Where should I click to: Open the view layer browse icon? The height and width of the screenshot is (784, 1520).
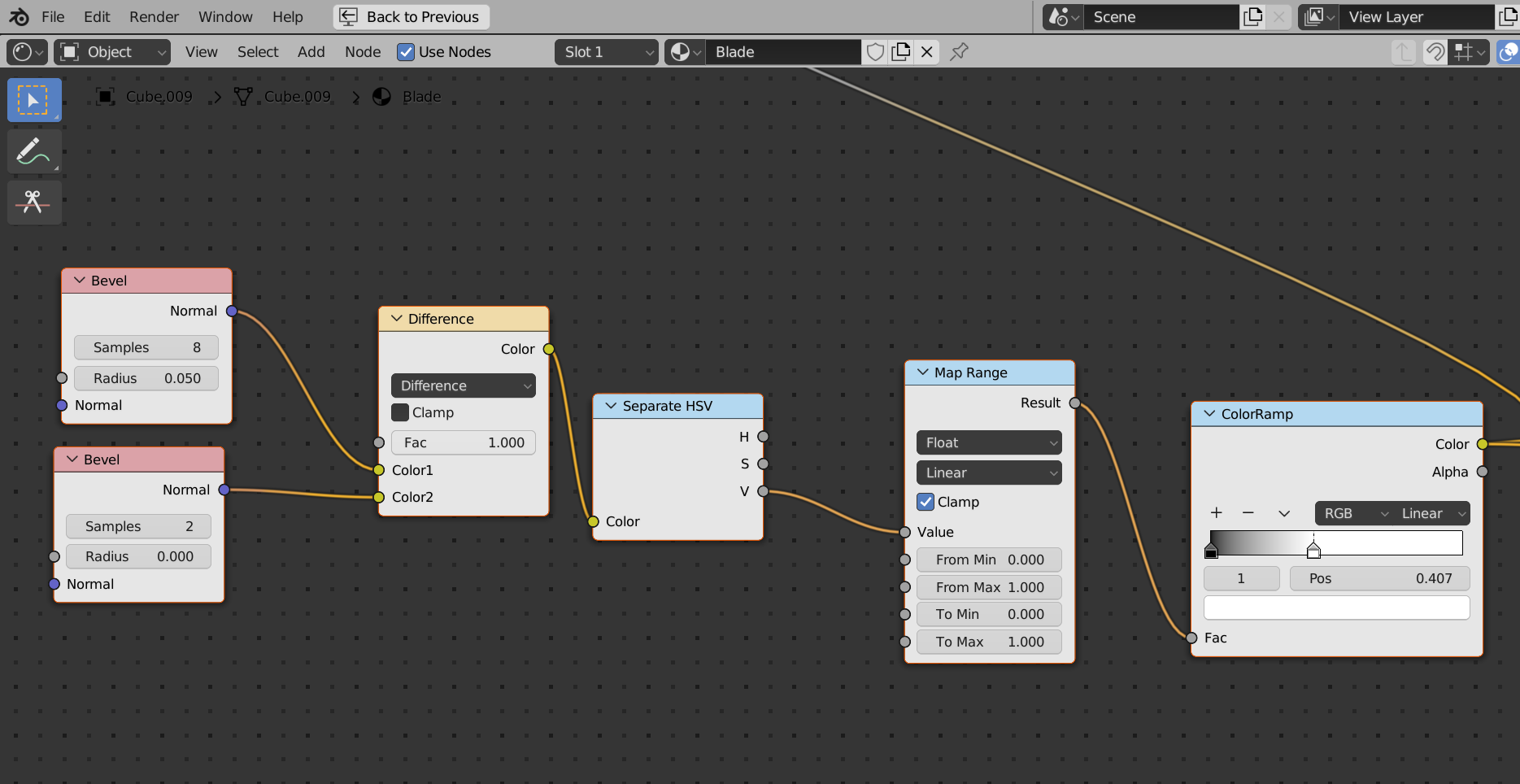[x=1318, y=17]
